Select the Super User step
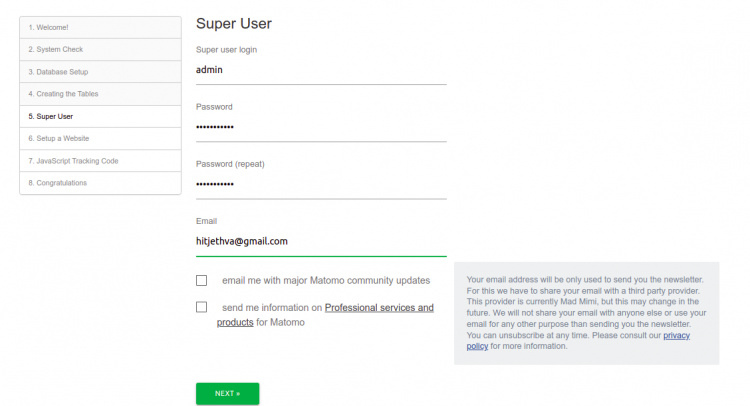The width and height of the screenshot is (750, 406). pos(100,116)
